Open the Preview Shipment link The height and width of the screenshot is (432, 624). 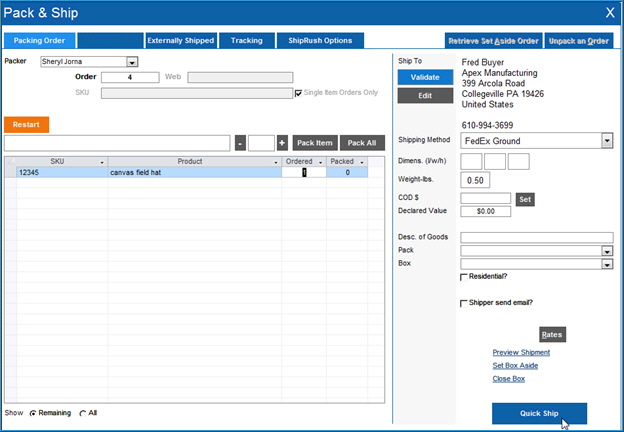click(521, 352)
